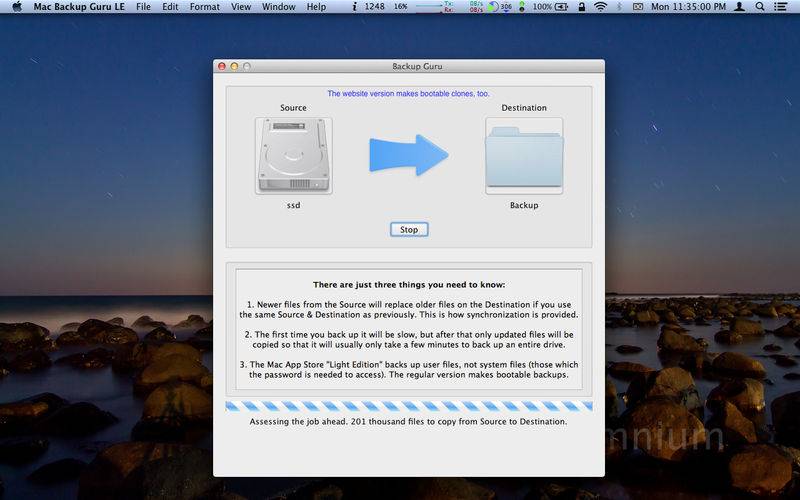Screen dimensions: 800x500
Task: Open Notification Center list icon
Action: [780, 7]
